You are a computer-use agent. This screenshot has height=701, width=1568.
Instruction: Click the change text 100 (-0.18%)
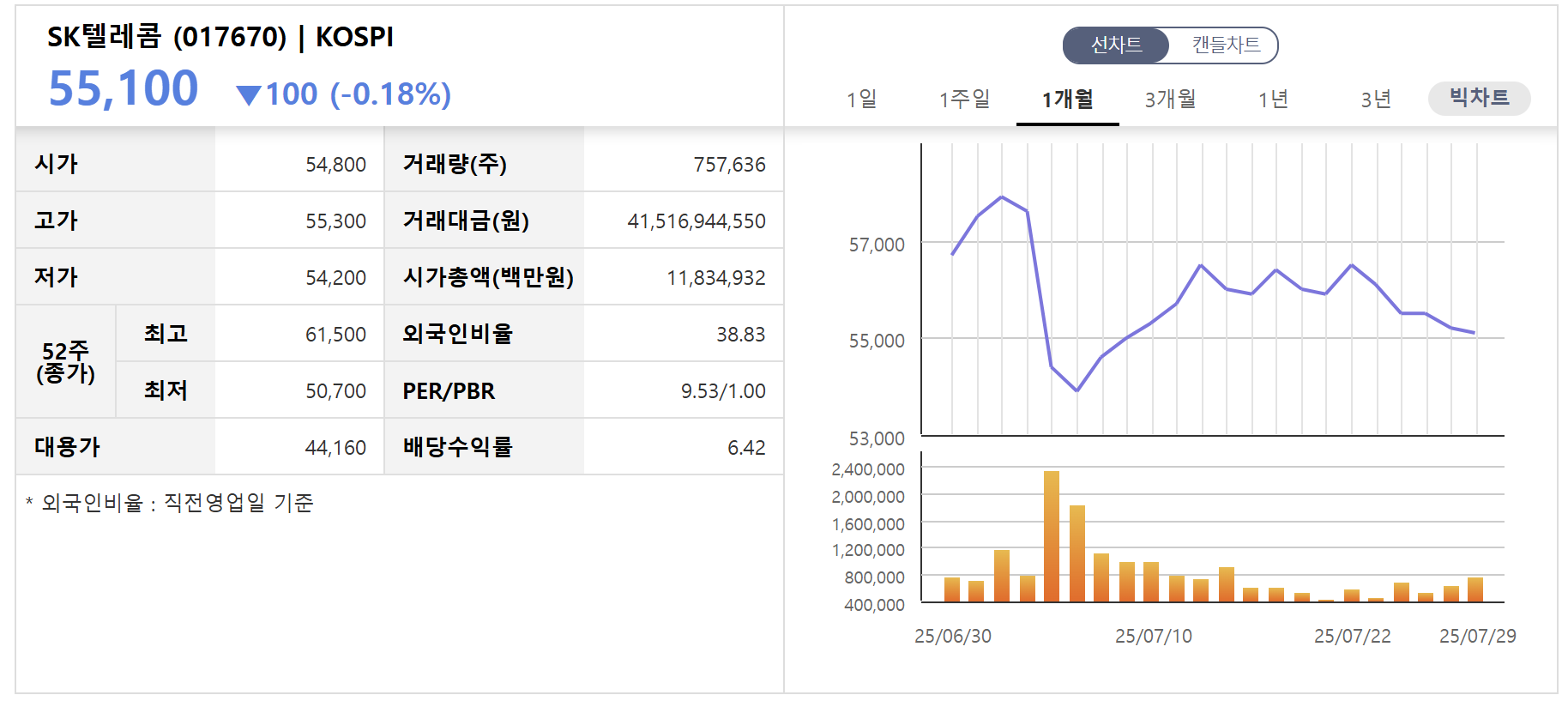[359, 94]
